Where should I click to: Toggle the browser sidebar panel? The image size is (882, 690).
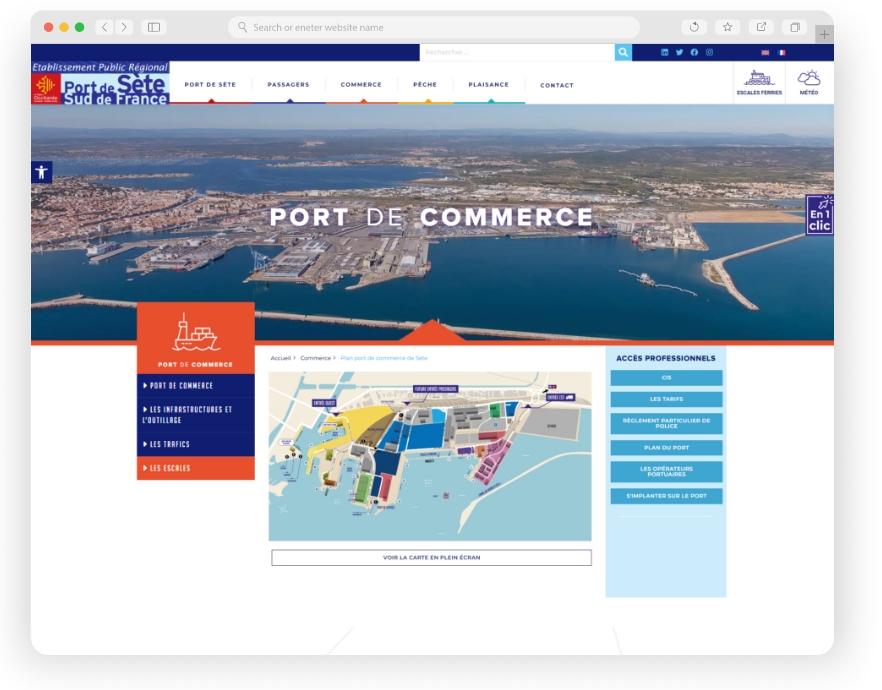[x=153, y=27]
